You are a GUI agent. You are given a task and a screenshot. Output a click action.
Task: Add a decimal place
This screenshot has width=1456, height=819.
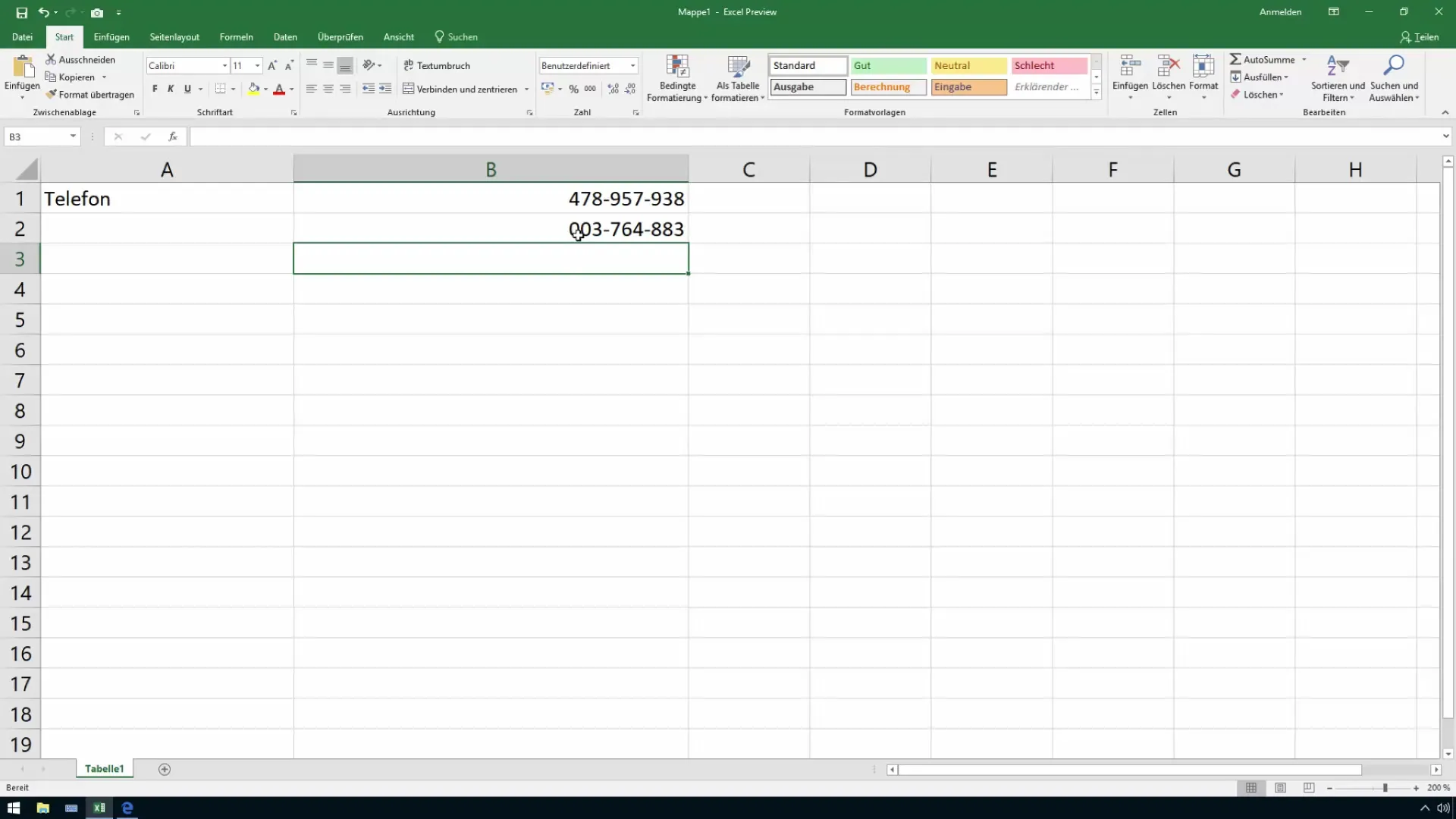[613, 89]
